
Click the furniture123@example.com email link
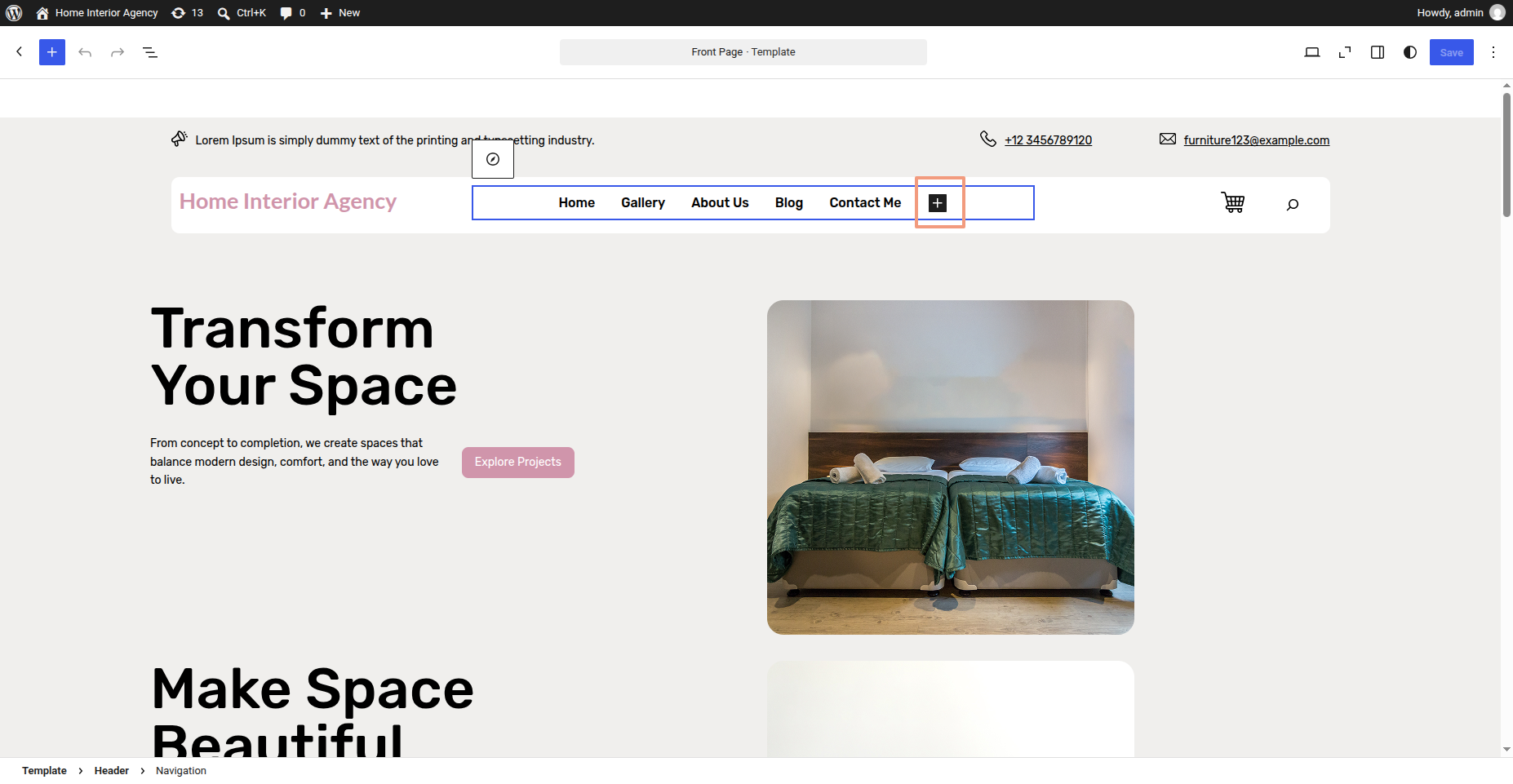[1257, 140]
